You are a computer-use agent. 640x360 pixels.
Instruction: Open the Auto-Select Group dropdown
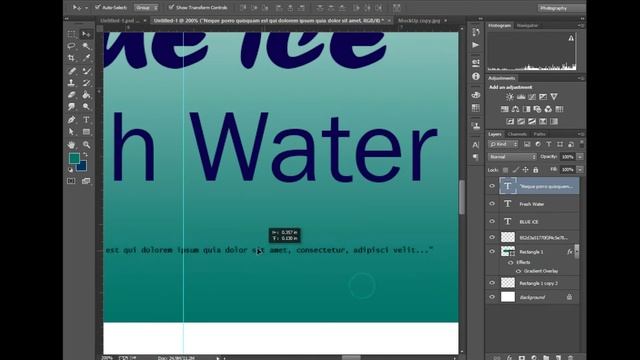[x=147, y=7]
